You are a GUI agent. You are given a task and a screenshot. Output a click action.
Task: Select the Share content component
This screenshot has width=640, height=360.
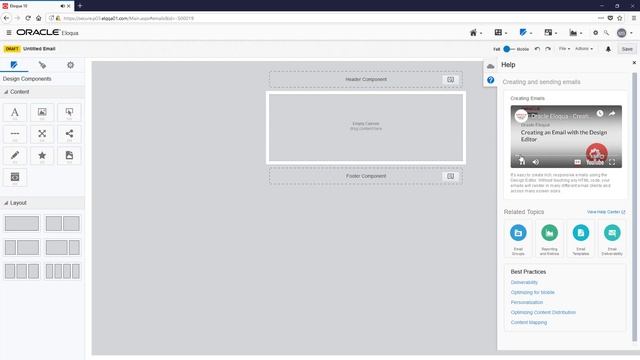[69, 134]
